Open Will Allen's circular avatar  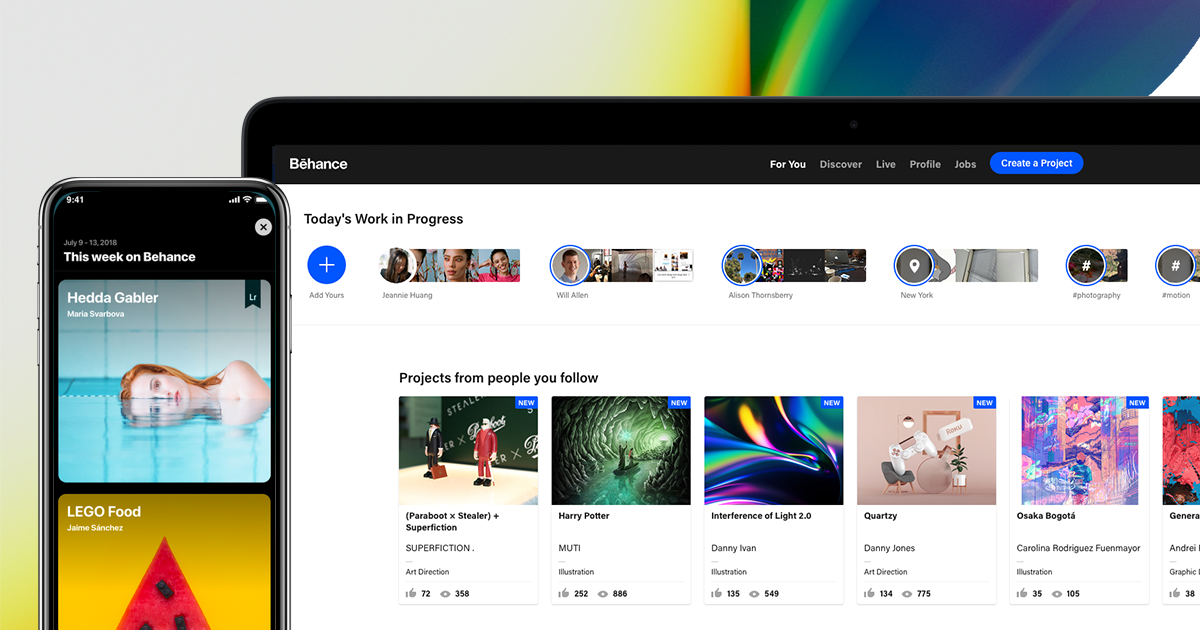570,265
